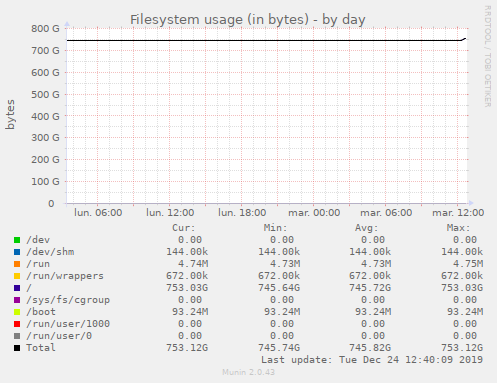Click the 144.00k Cur value for /dev/shm
Screen dimensions: 497x383
click(x=187, y=252)
